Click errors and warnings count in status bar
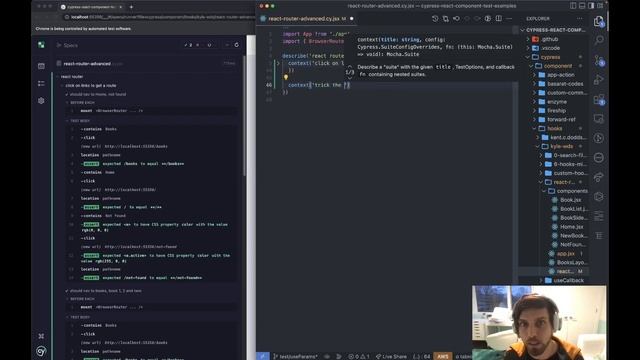The height and width of the screenshot is (360, 640). point(359,356)
